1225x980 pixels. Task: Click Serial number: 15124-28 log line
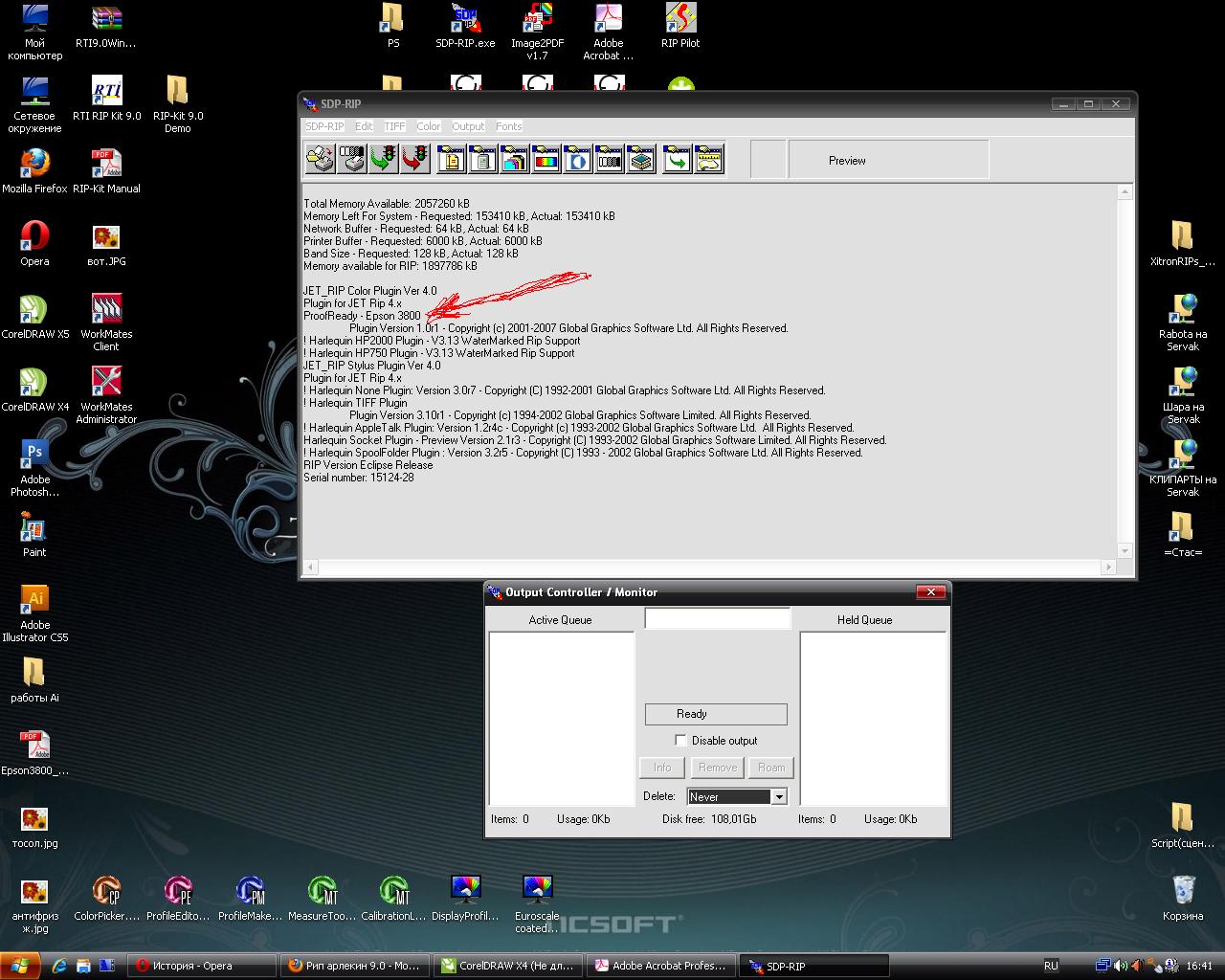click(359, 478)
